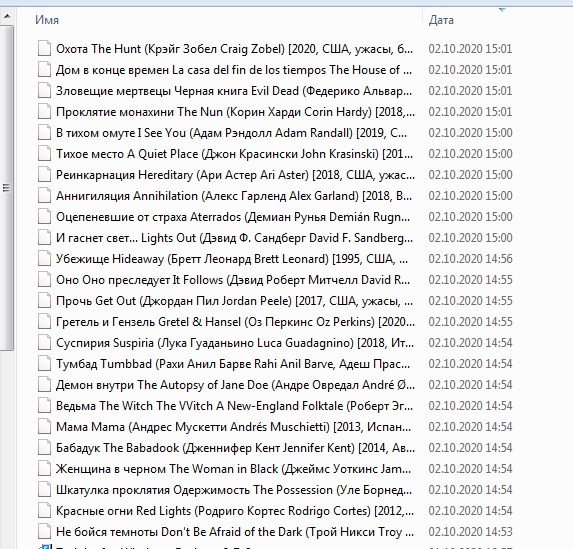Select file name Ведьма The Witch The VVitch
Image resolution: width=573 pixels, height=549 pixels.
[x=234, y=406]
